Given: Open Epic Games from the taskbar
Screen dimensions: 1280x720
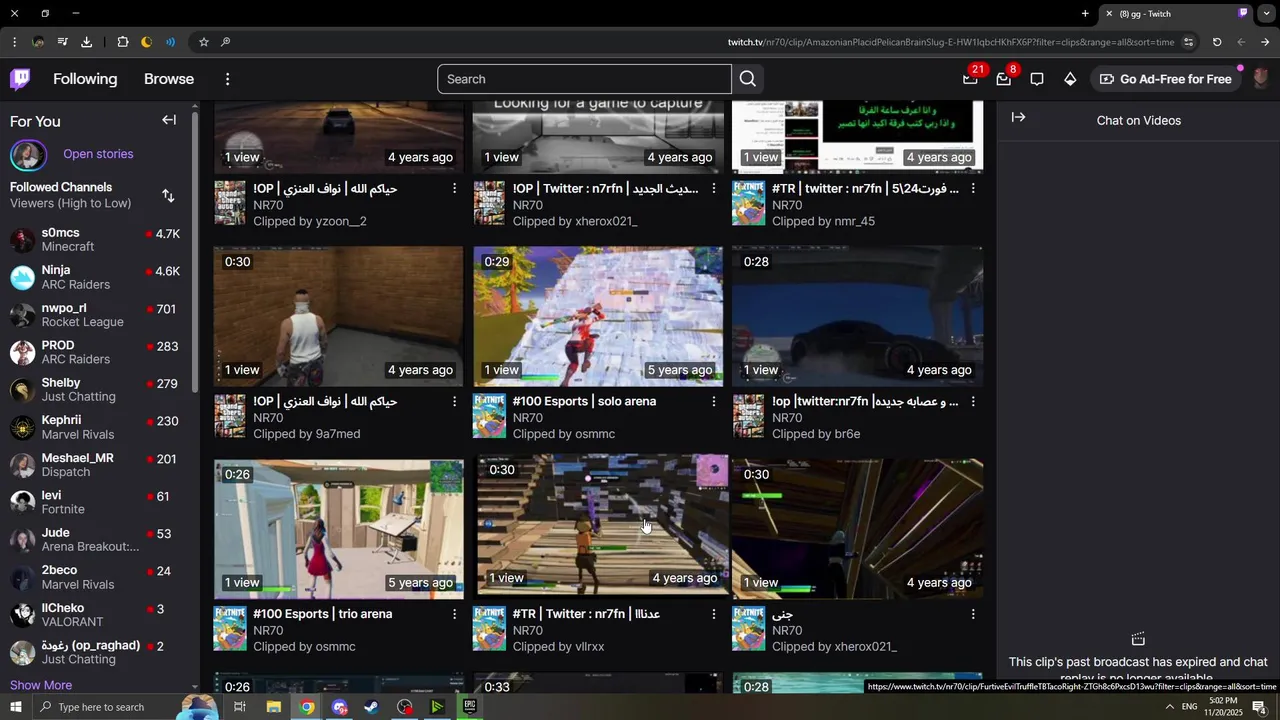Looking at the screenshot, I should click(470, 706).
